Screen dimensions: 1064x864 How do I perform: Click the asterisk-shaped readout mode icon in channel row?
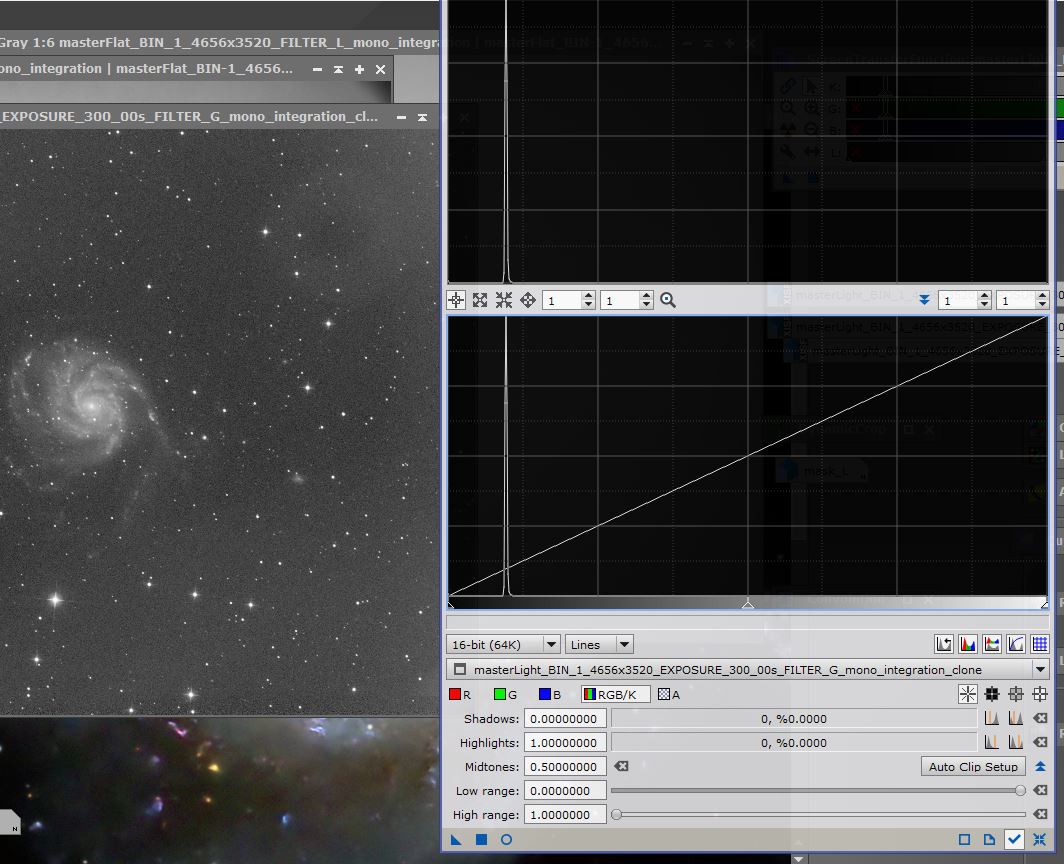(x=968, y=694)
